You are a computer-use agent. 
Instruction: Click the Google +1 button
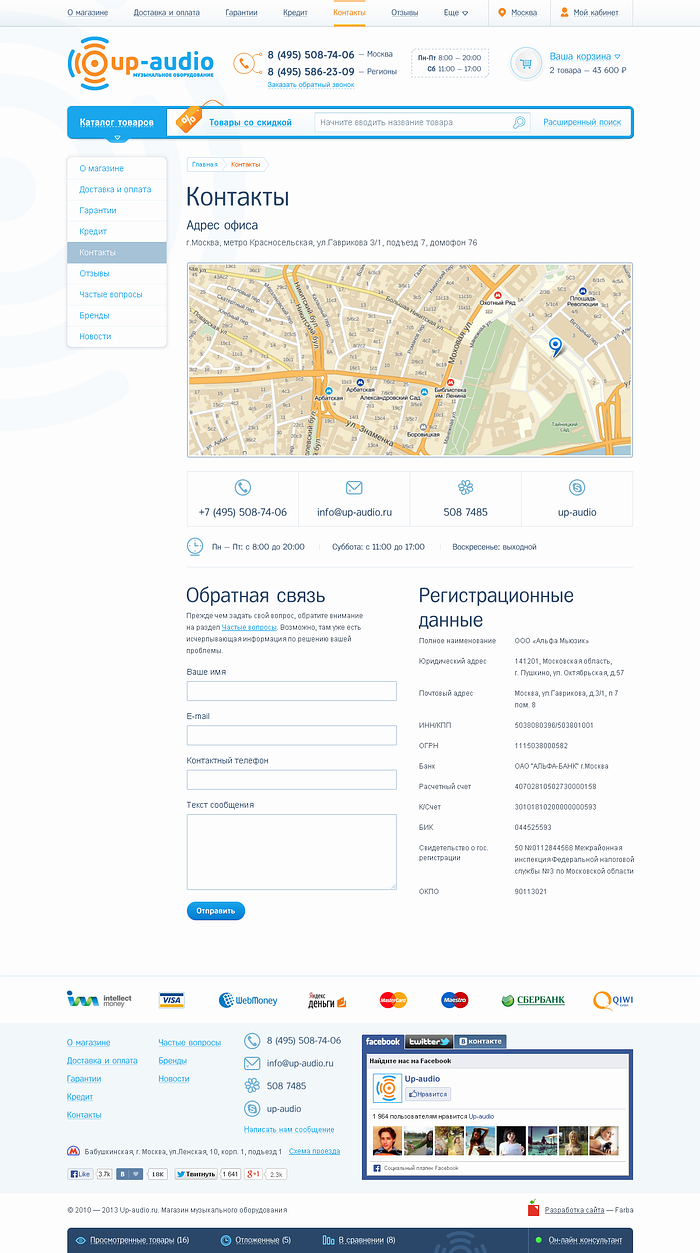(x=254, y=1174)
